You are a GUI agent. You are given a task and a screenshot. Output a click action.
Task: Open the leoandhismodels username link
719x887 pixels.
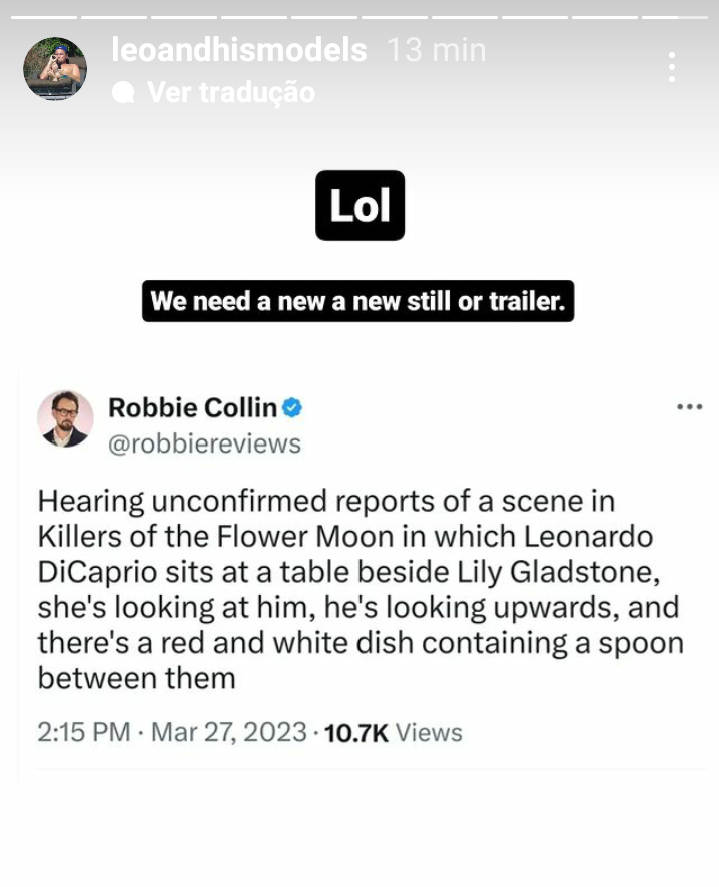click(239, 50)
